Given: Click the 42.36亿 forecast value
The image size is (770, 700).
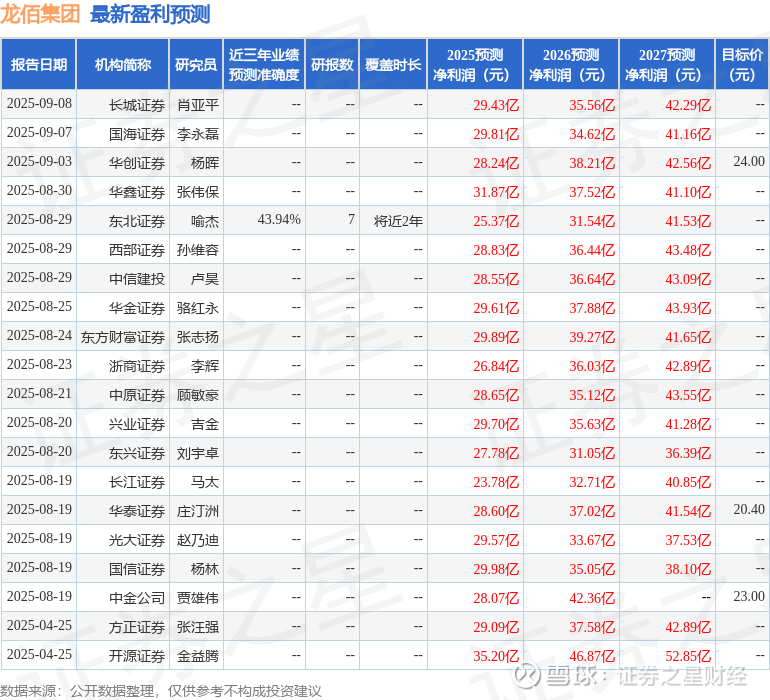Looking at the screenshot, I should [592, 597].
